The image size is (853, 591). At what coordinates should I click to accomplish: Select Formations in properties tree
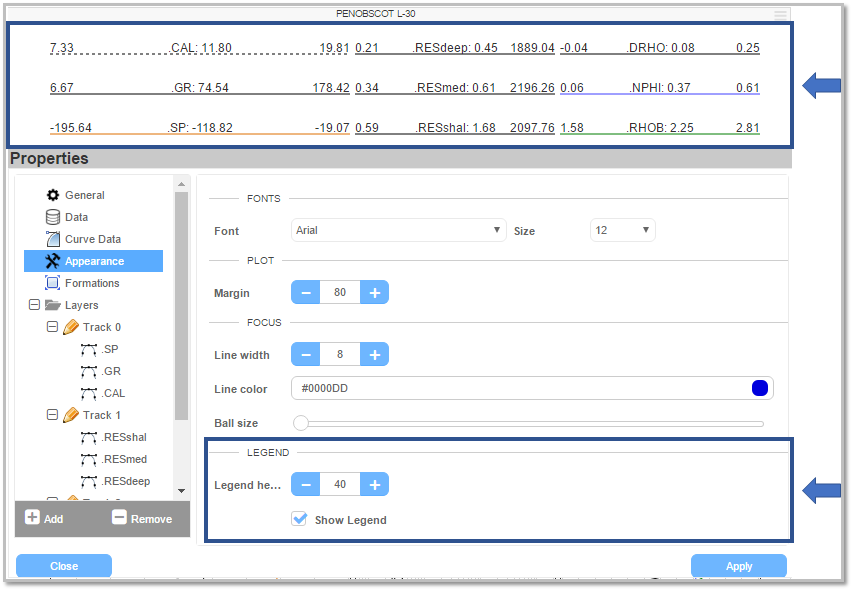(x=92, y=283)
